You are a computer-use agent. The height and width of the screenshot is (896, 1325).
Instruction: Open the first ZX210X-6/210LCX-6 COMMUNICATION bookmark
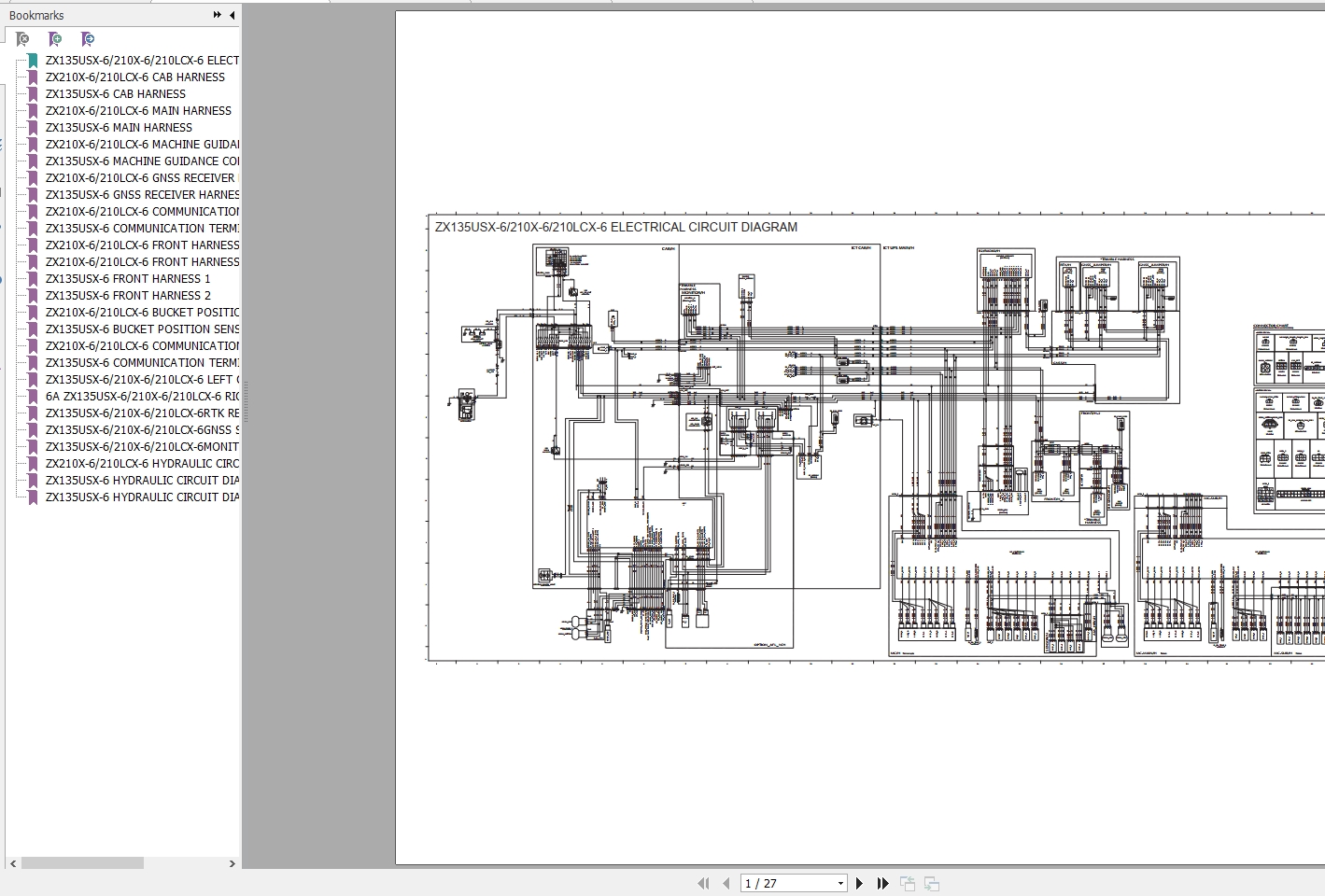[x=142, y=212]
